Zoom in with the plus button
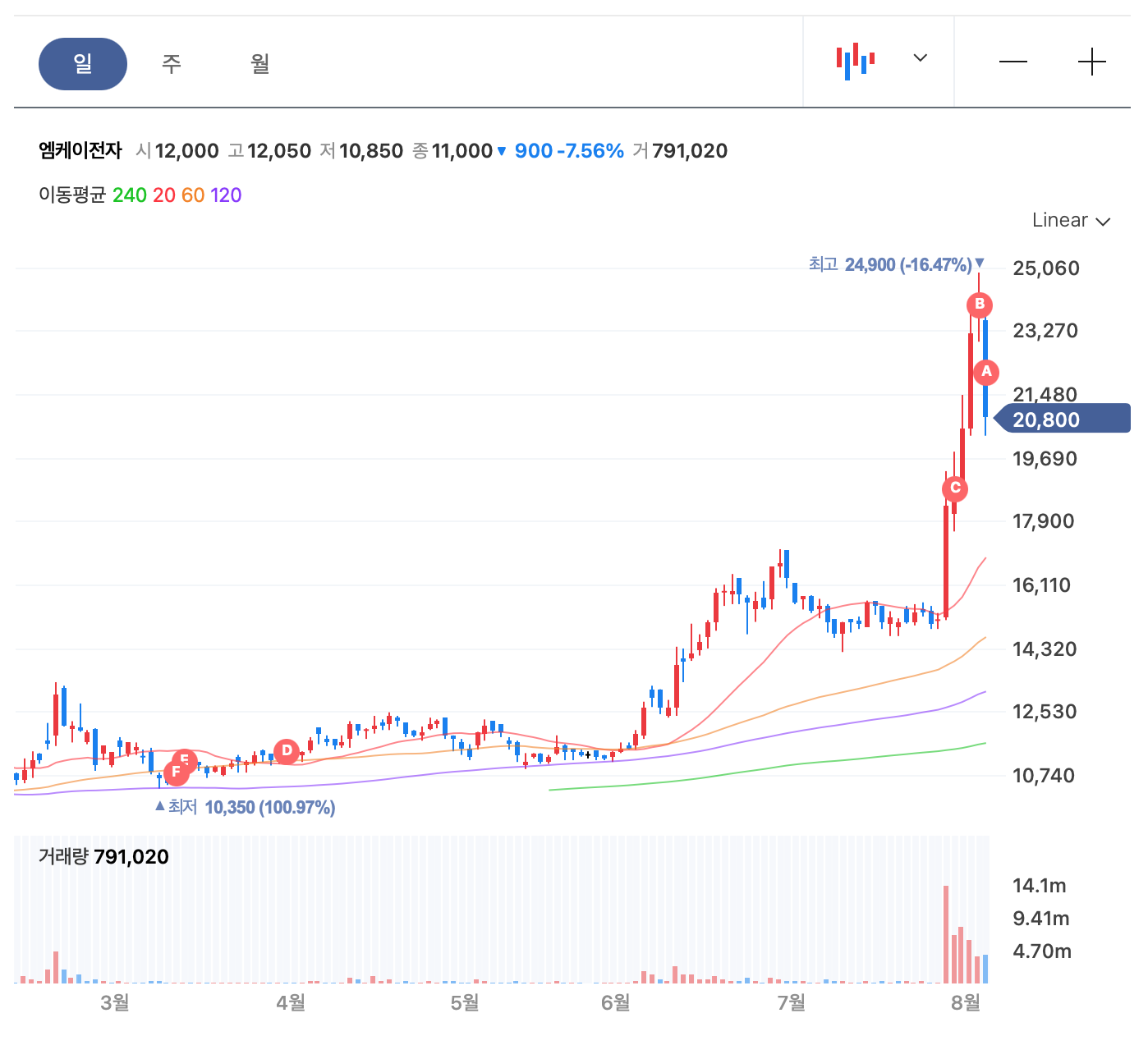 click(x=1092, y=62)
